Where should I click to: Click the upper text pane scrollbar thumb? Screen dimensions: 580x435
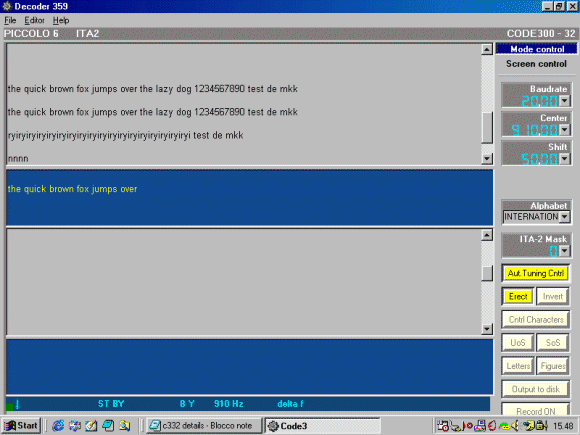(487, 127)
